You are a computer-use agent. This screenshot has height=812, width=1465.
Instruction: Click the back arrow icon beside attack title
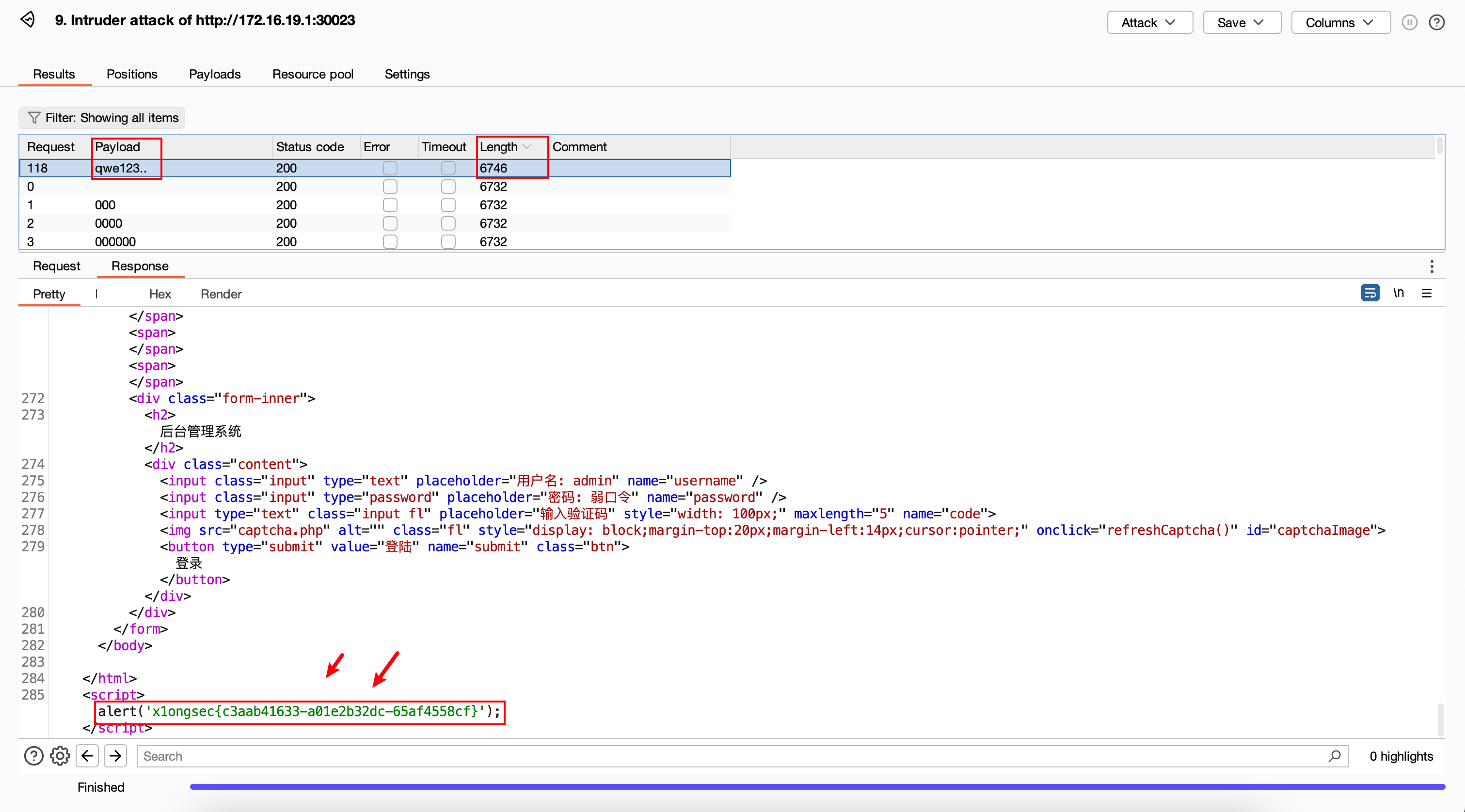pos(28,20)
